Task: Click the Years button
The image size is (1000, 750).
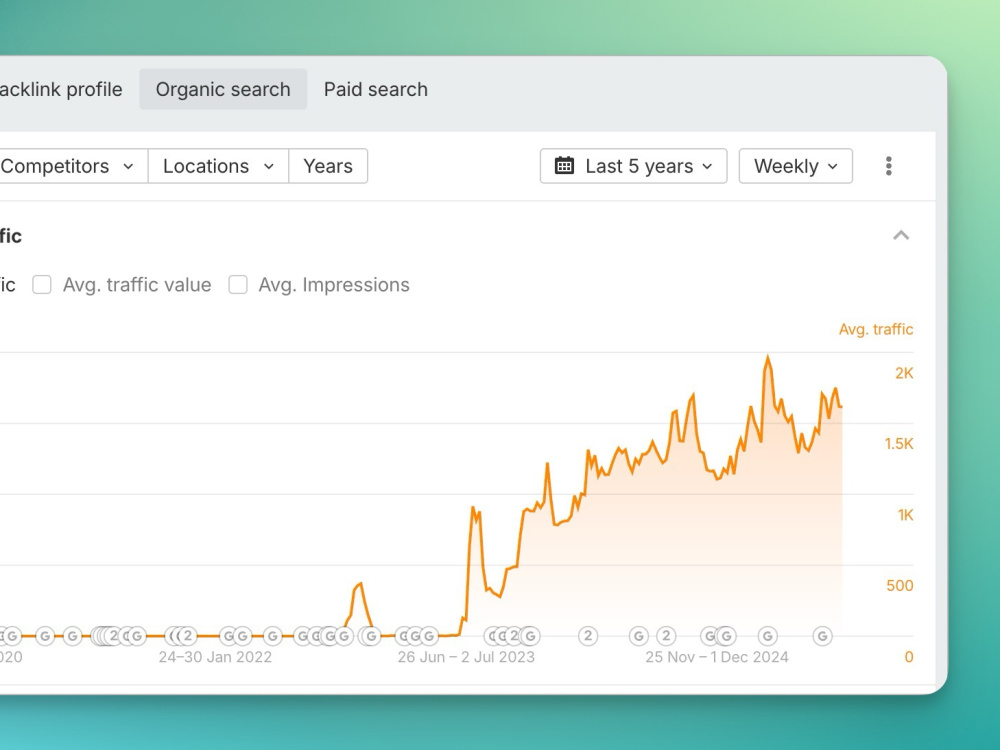Action: click(x=328, y=166)
